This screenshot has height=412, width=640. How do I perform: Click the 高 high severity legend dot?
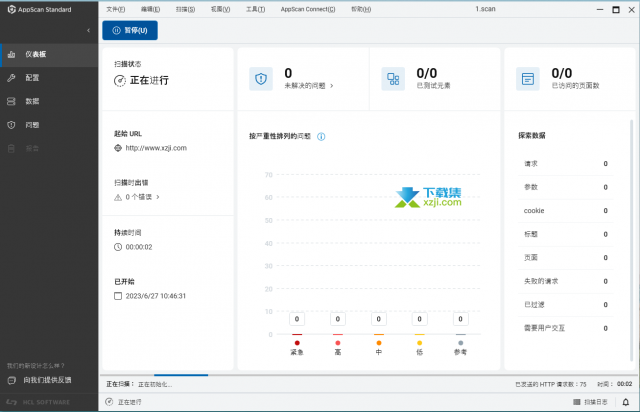pyautogui.click(x=338, y=343)
